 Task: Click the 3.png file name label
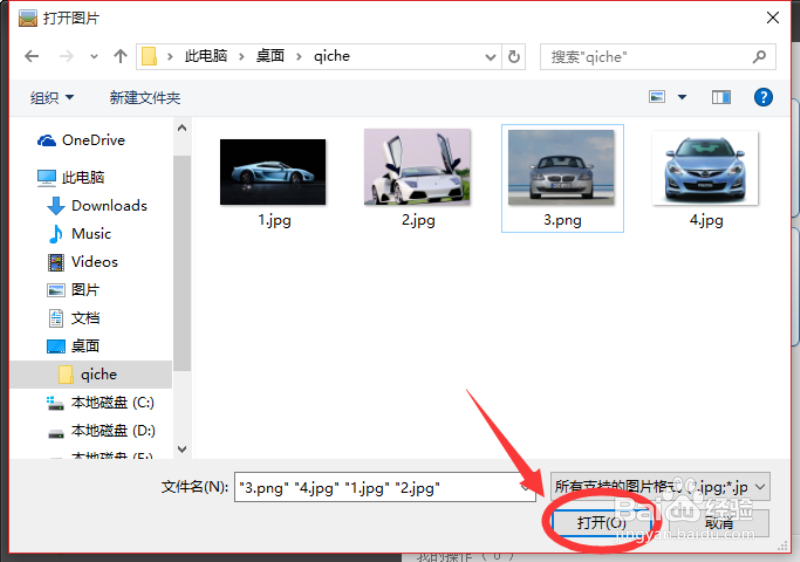tap(562, 220)
